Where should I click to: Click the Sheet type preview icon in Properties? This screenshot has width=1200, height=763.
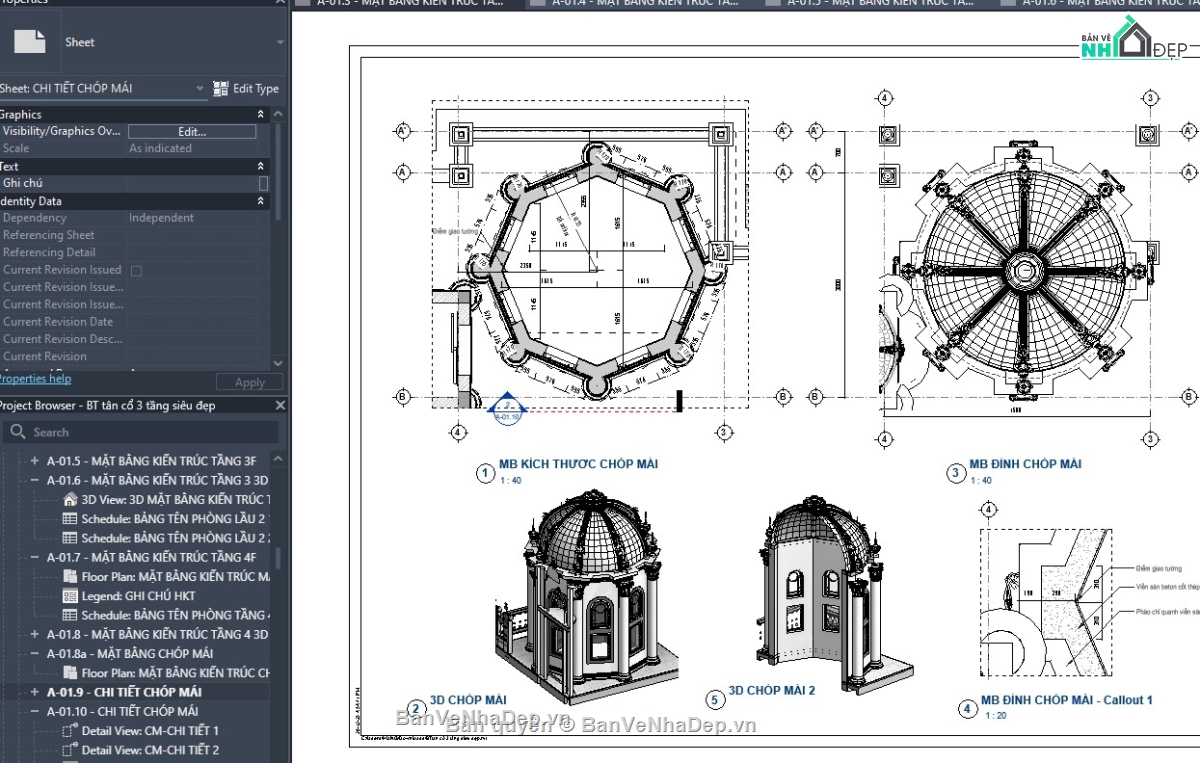point(29,41)
